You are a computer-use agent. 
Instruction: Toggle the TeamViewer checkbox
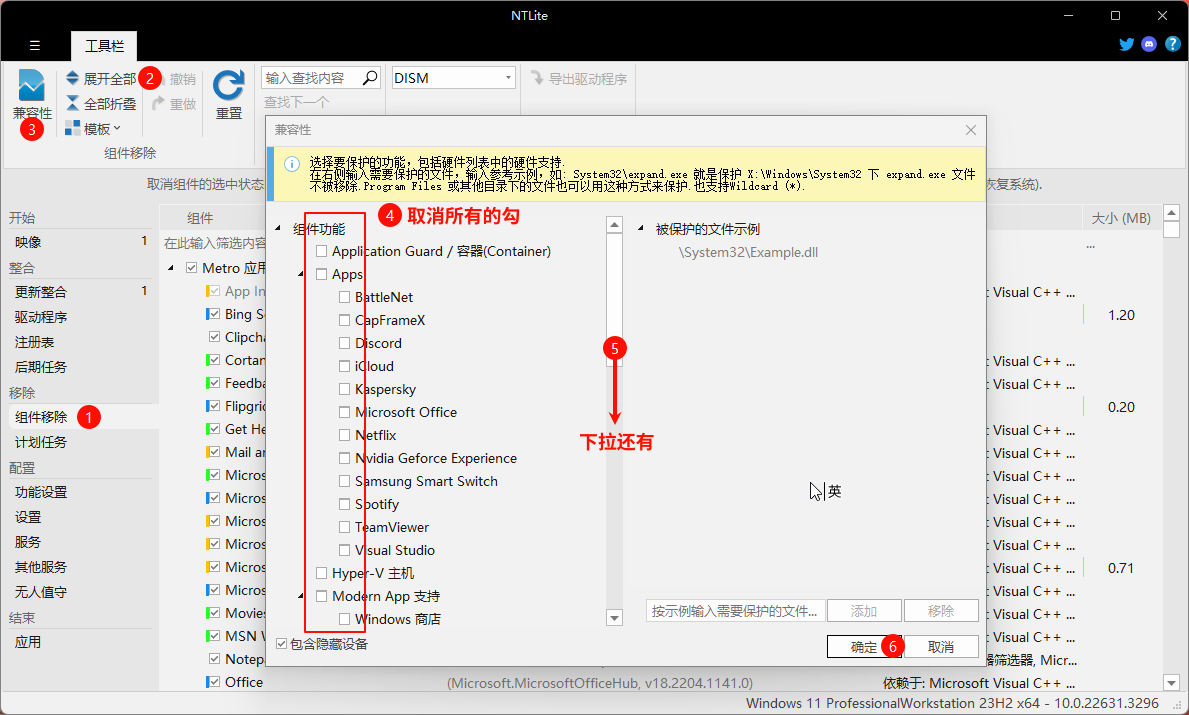point(344,527)
